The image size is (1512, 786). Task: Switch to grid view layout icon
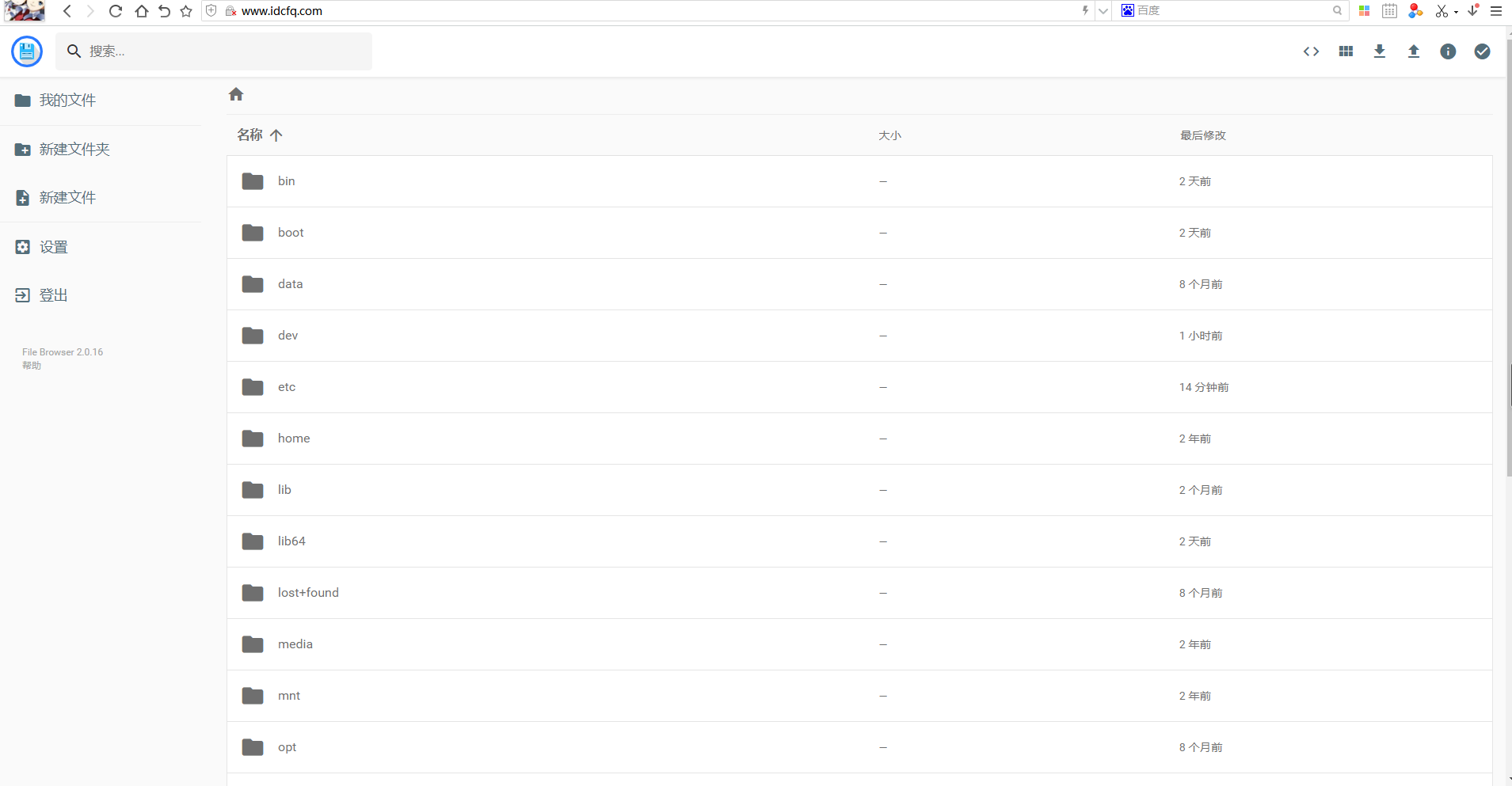1346,51
